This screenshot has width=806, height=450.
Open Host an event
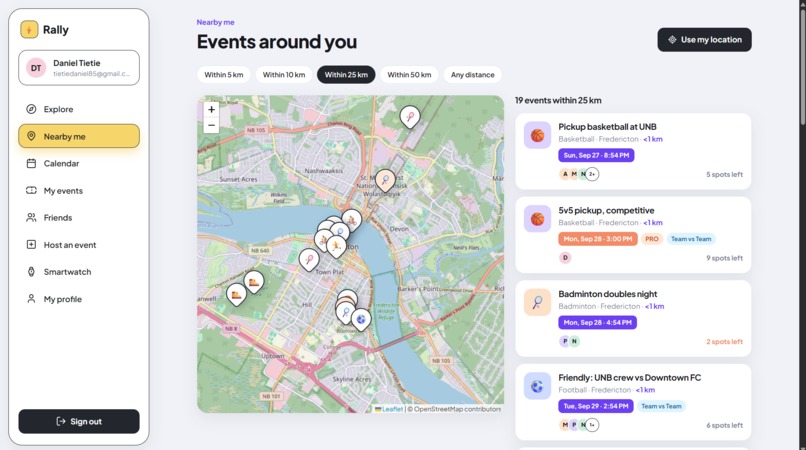(x=79, y=245)
